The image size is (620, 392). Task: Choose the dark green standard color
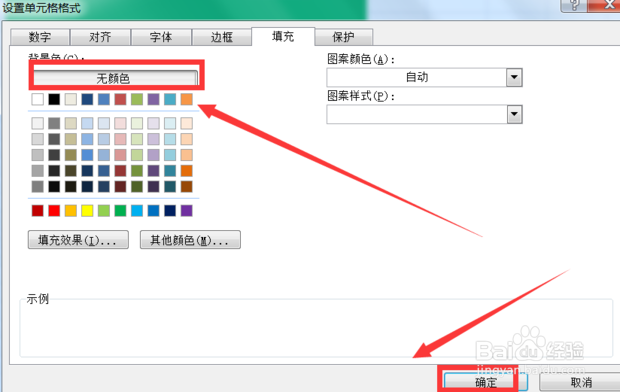[120, 210]
